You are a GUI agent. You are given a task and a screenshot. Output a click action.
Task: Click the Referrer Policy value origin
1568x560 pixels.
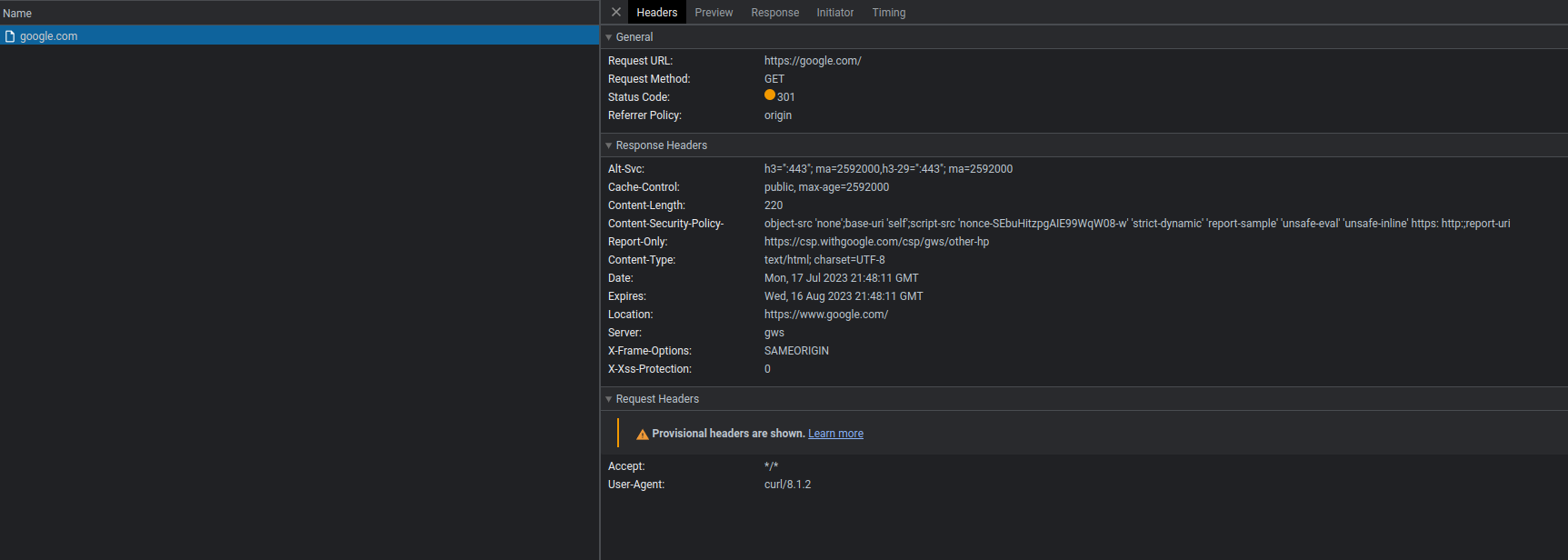pos(778,115)
